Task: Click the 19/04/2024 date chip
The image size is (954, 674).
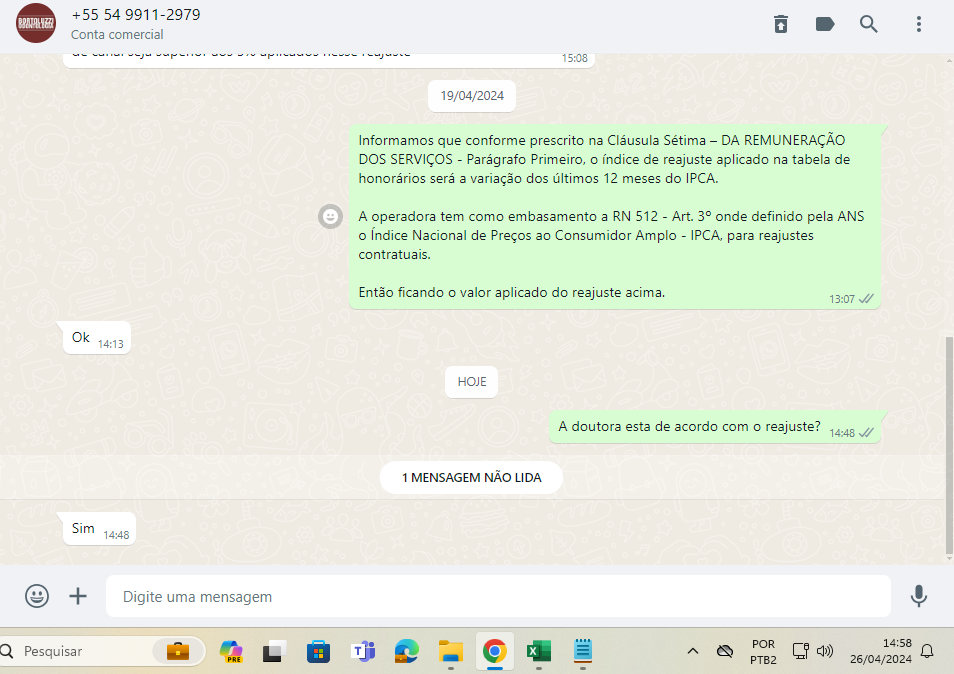Action: (x=472, y=96)
